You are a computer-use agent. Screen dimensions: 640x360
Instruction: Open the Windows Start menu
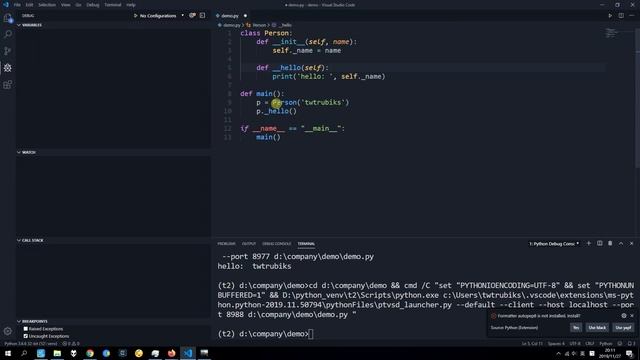(x=8, y=353)
